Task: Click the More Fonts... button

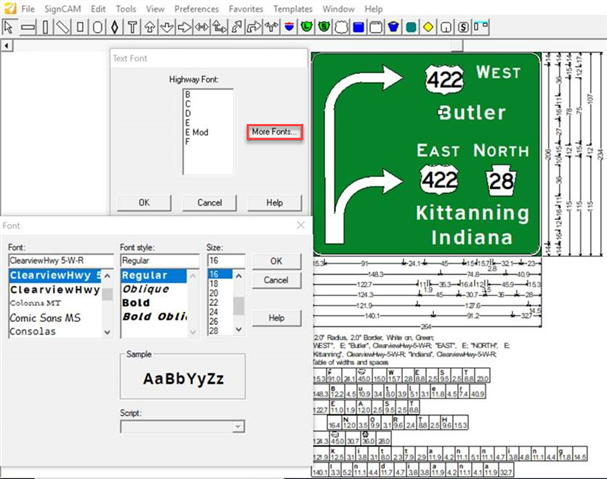Action: 274,132
